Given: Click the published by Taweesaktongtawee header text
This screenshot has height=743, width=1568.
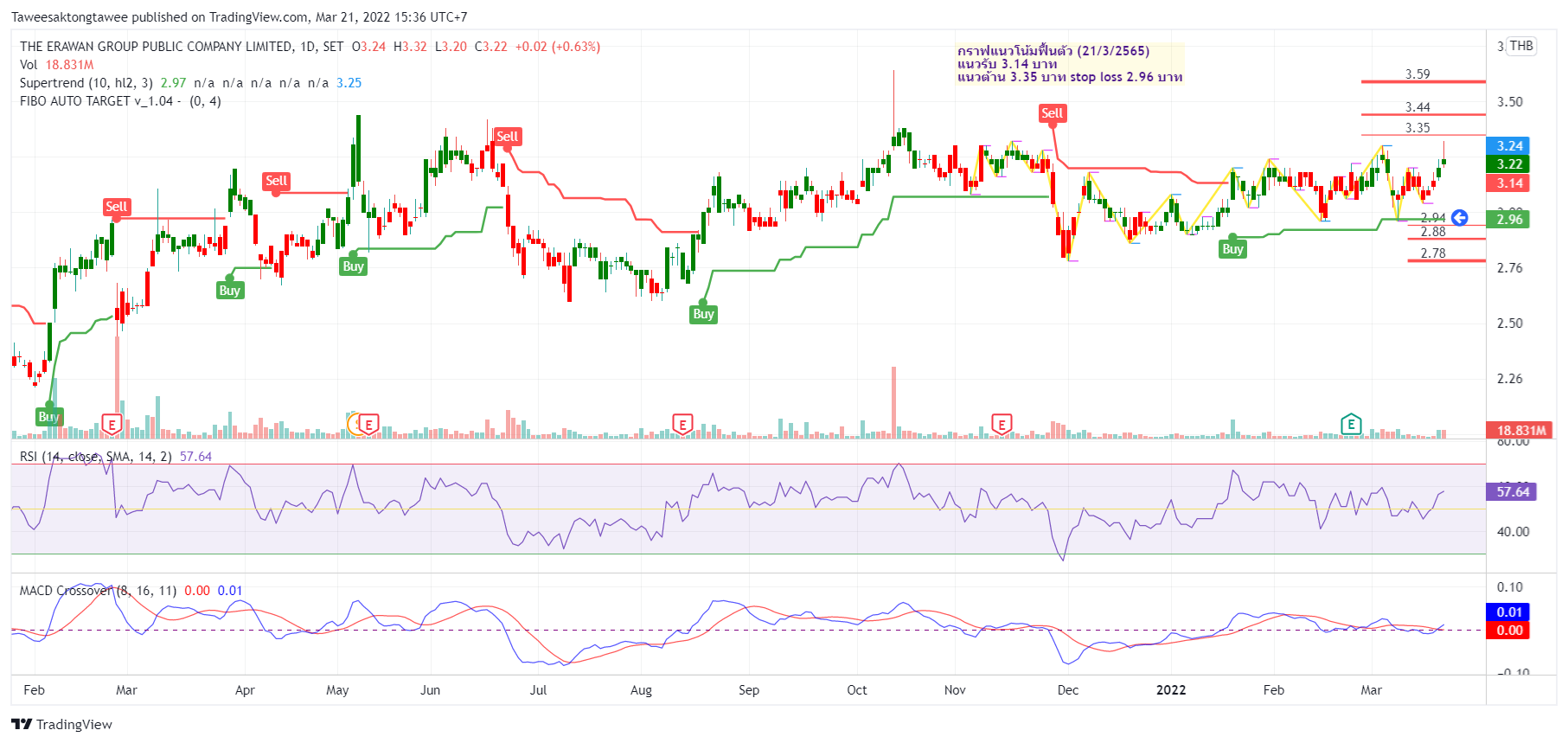Looking at the screenshot, I should [239, 17].
